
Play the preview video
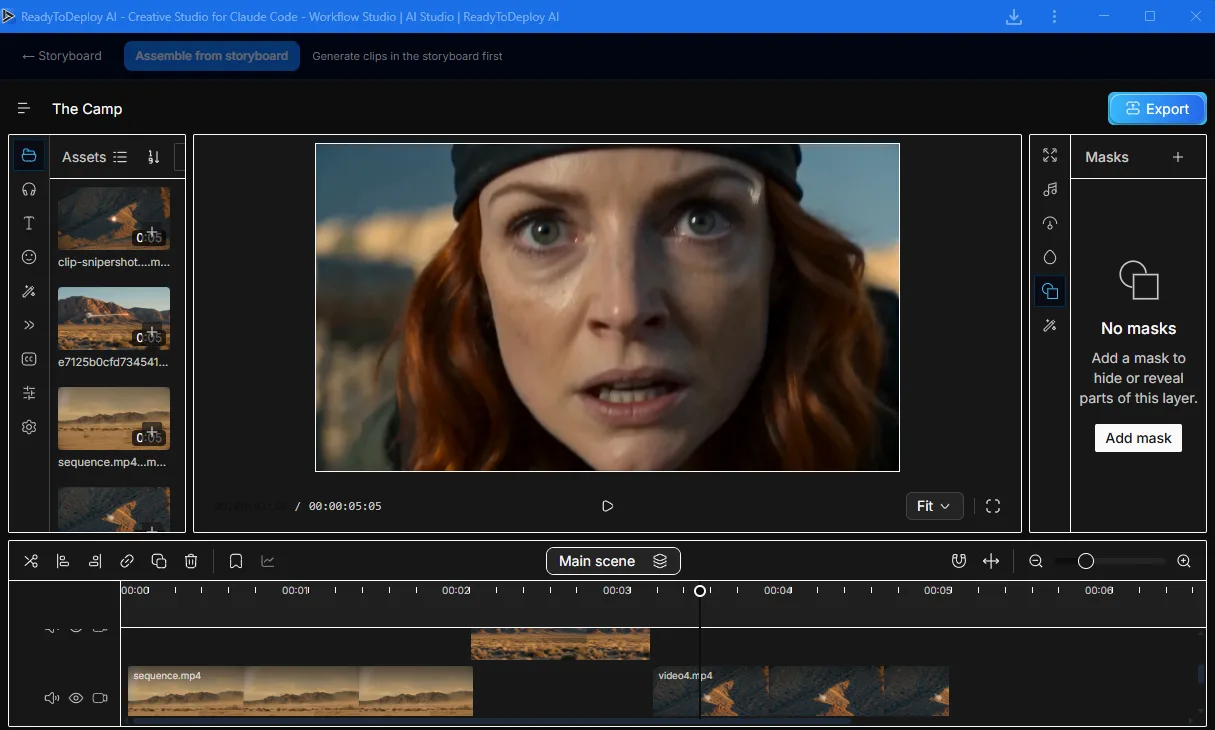[x=607, y=506]
